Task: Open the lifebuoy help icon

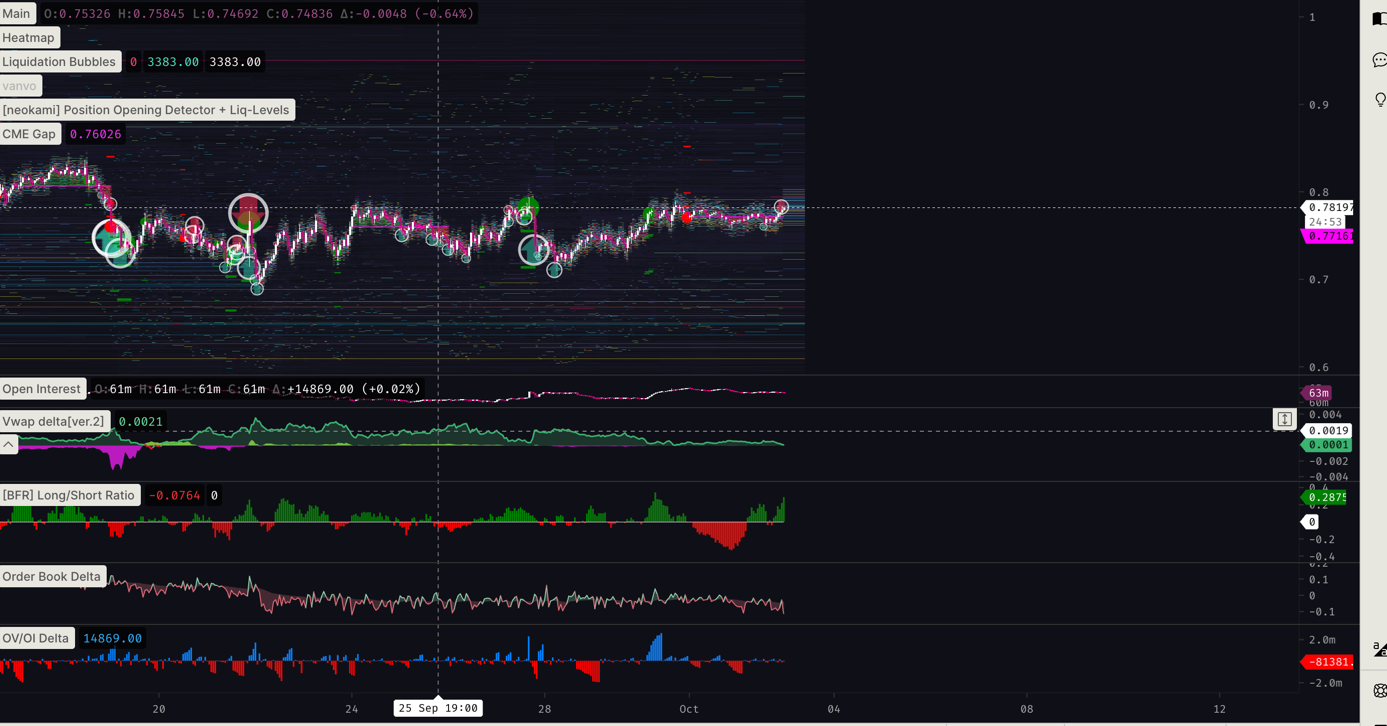Action: pos(1380,691)
